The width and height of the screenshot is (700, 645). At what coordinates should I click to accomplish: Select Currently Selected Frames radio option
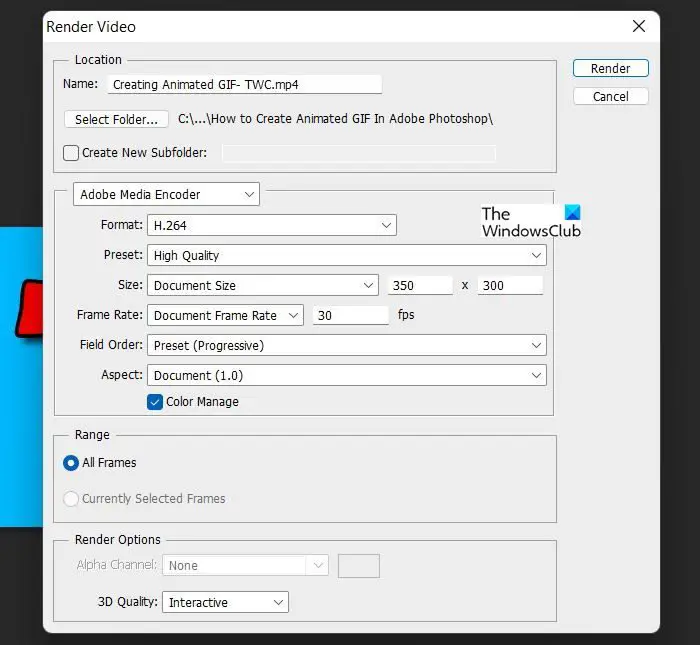(x=71, y=499)
